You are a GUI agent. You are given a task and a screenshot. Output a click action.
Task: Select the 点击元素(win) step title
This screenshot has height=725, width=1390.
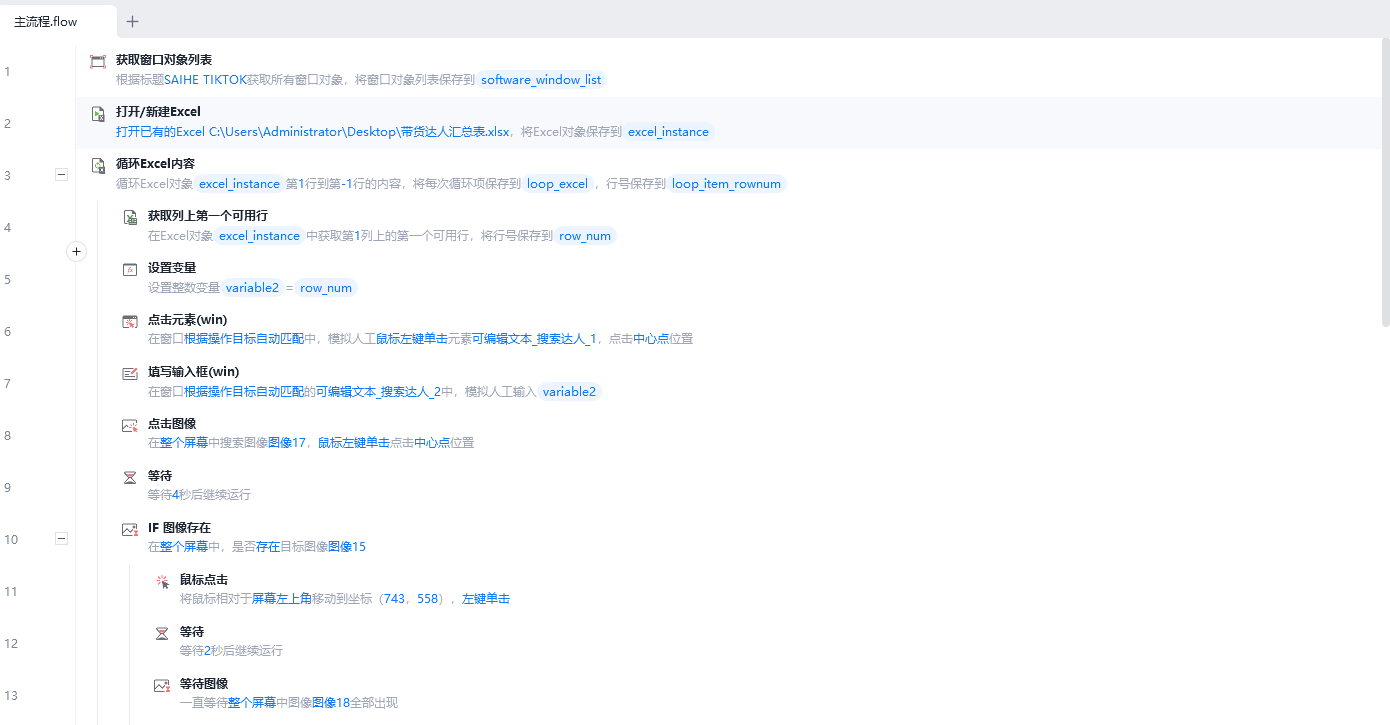(x=188, y=320)
